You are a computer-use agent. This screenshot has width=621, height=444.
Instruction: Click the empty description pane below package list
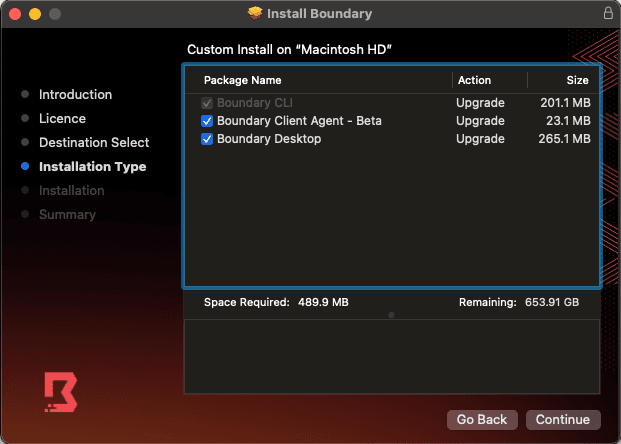391,355
